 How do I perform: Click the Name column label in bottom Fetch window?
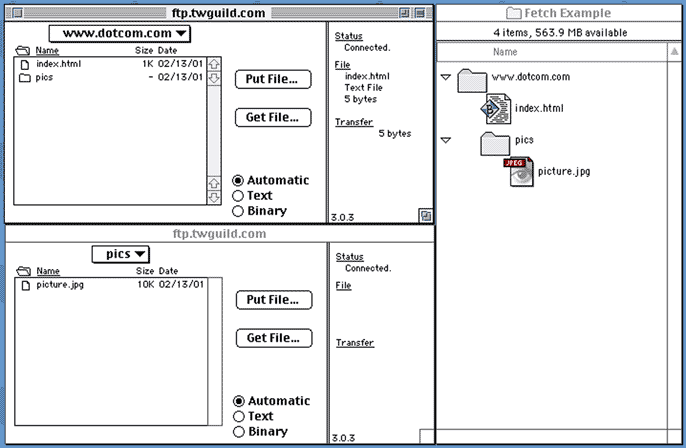point(48,271)
